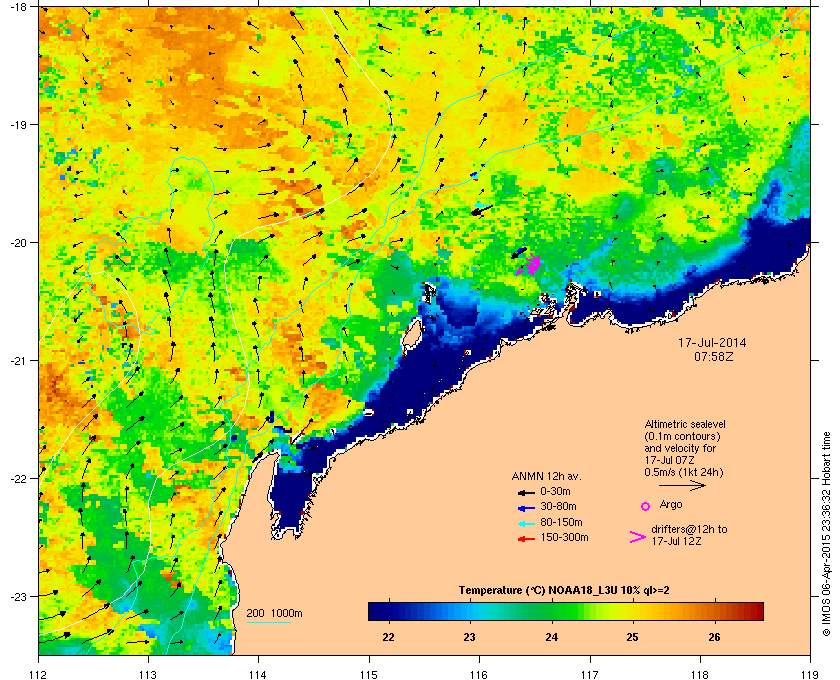
Task: Click the latitude axis label -21
Action: point(18,361)
